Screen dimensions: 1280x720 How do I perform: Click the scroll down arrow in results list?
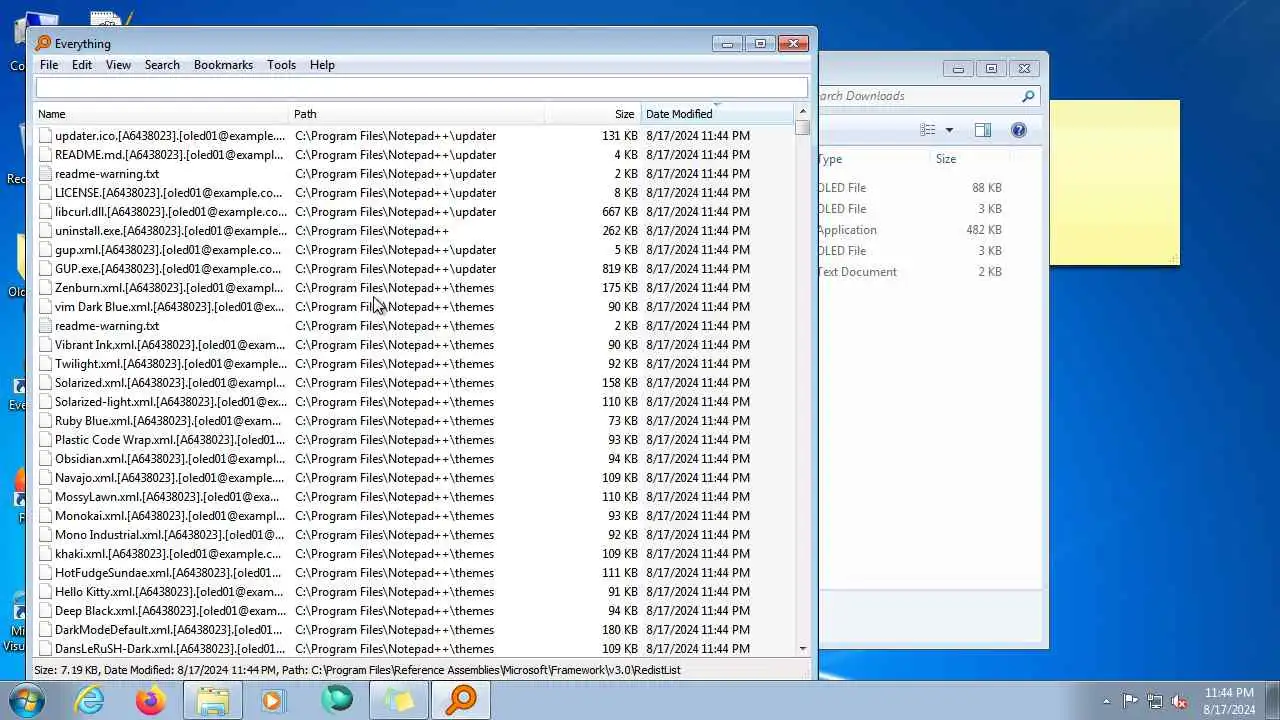[x=802, y=649]
